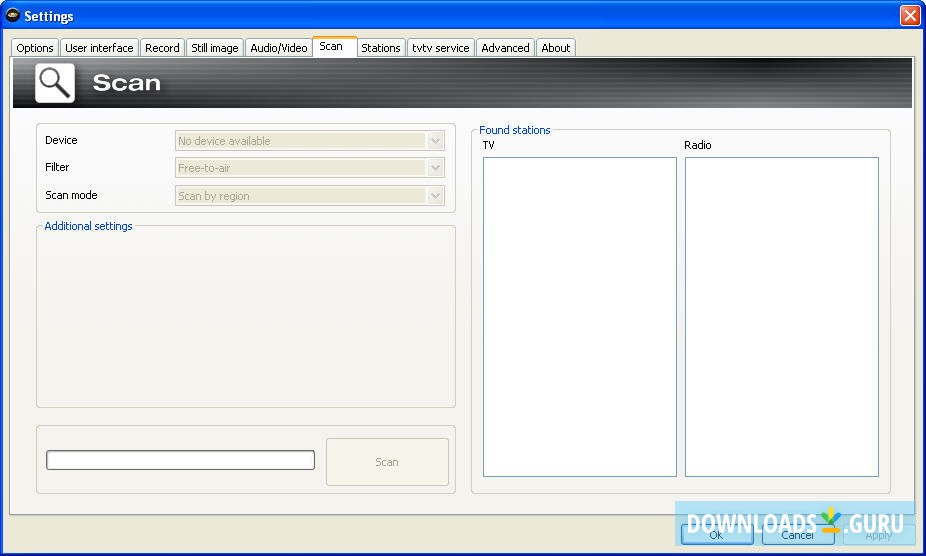
Task: Click the TV column label
Action: click(488, 145)
